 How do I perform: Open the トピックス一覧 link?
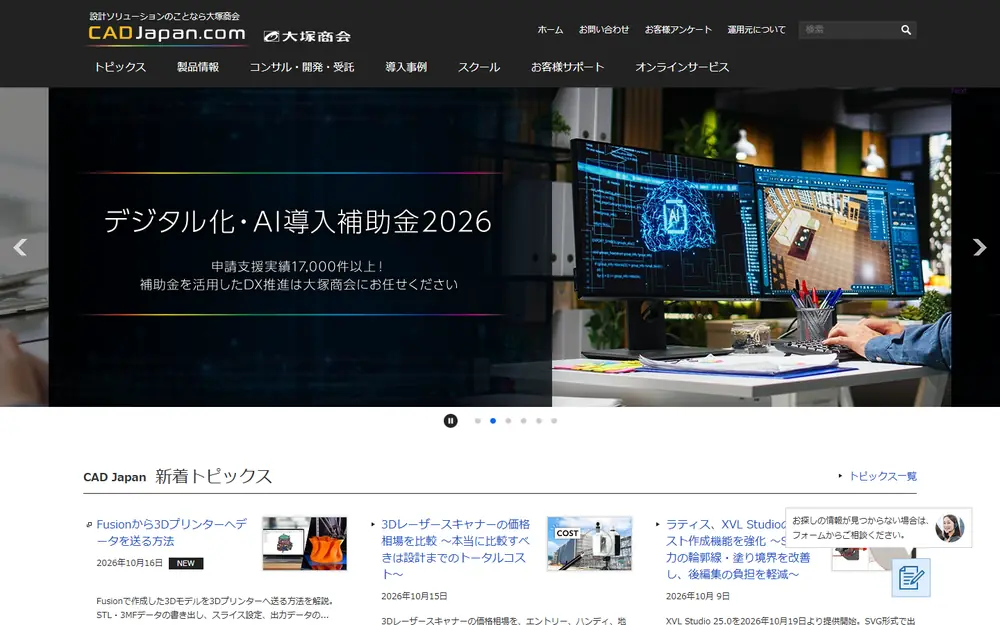point(883,476)
